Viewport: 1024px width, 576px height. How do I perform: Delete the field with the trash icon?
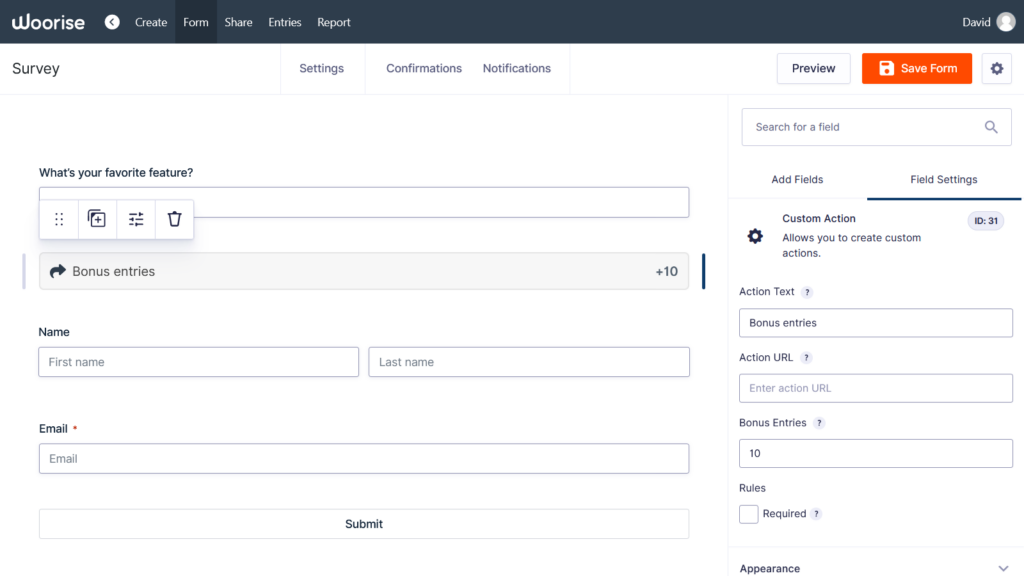coord(175,219)
